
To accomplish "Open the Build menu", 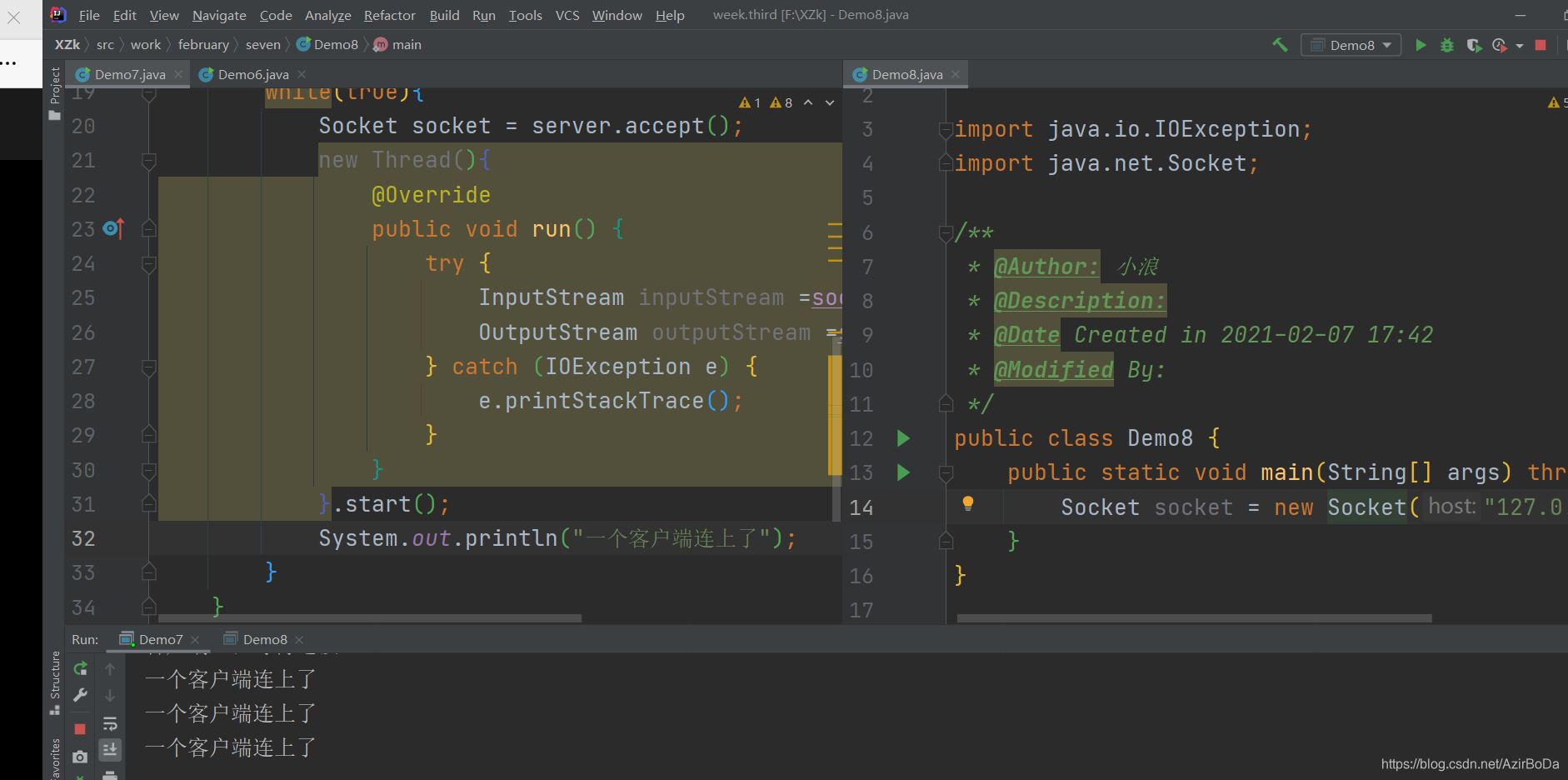I will point(445,15).
